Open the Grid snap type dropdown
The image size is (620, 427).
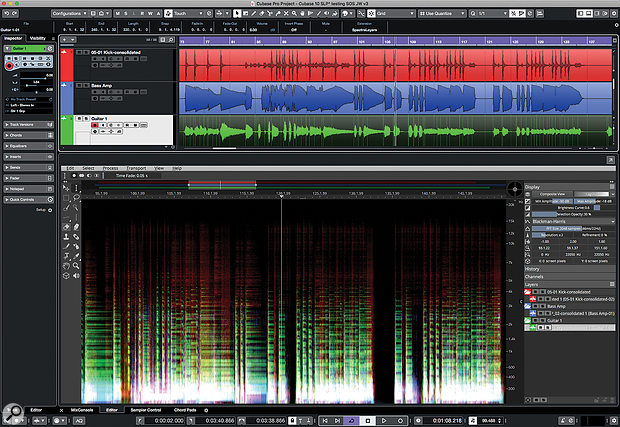coord(395,13)
